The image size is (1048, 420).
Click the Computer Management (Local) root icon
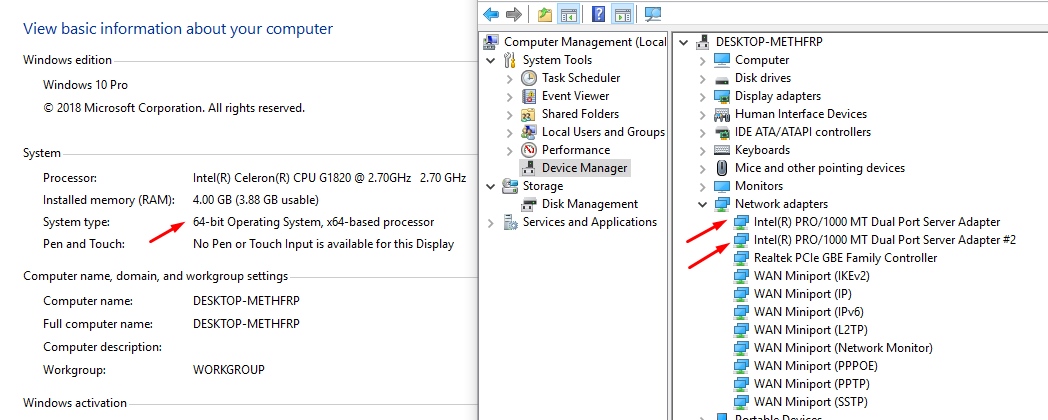(x=491, y=41)
